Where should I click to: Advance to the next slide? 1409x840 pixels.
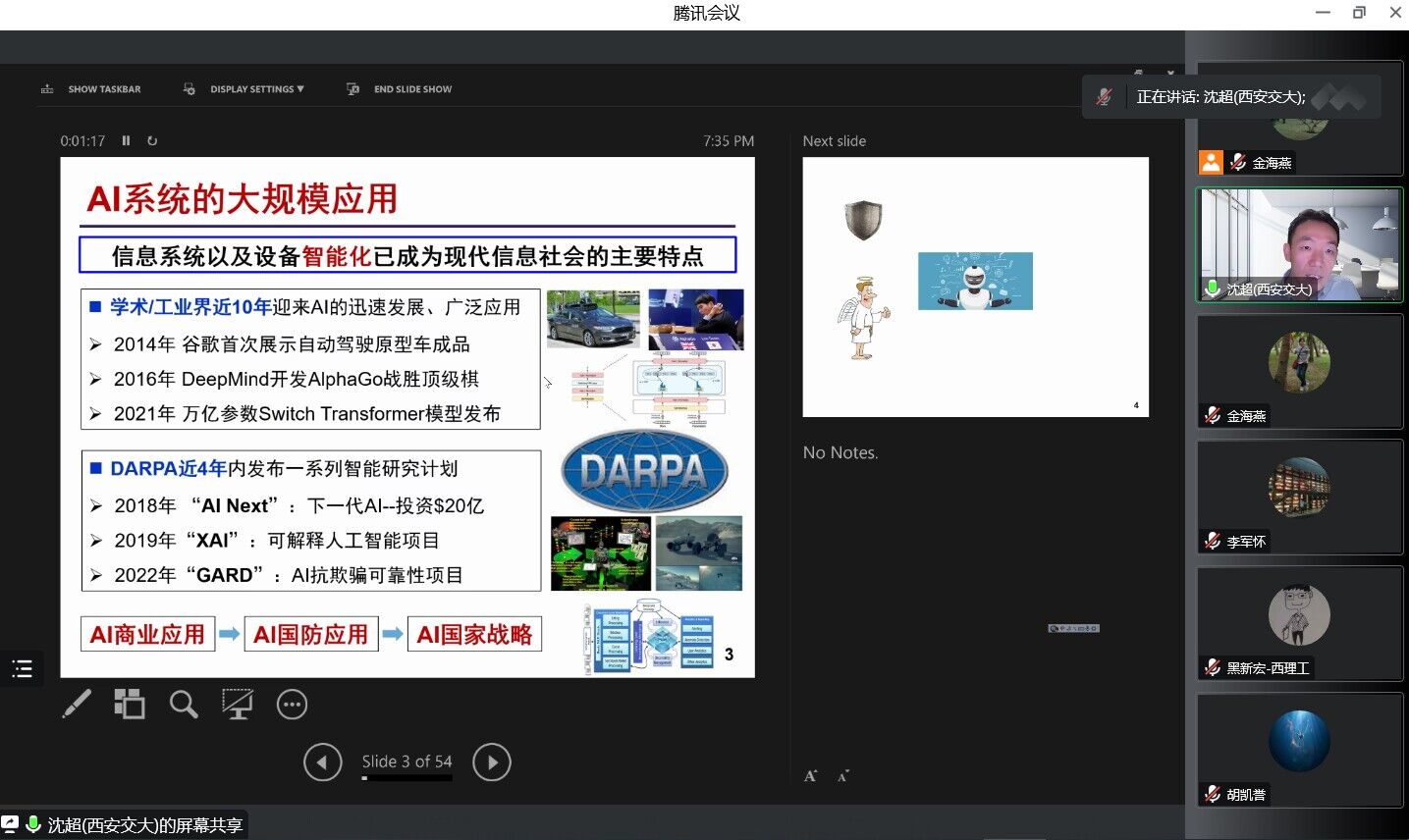click(492, 762)
